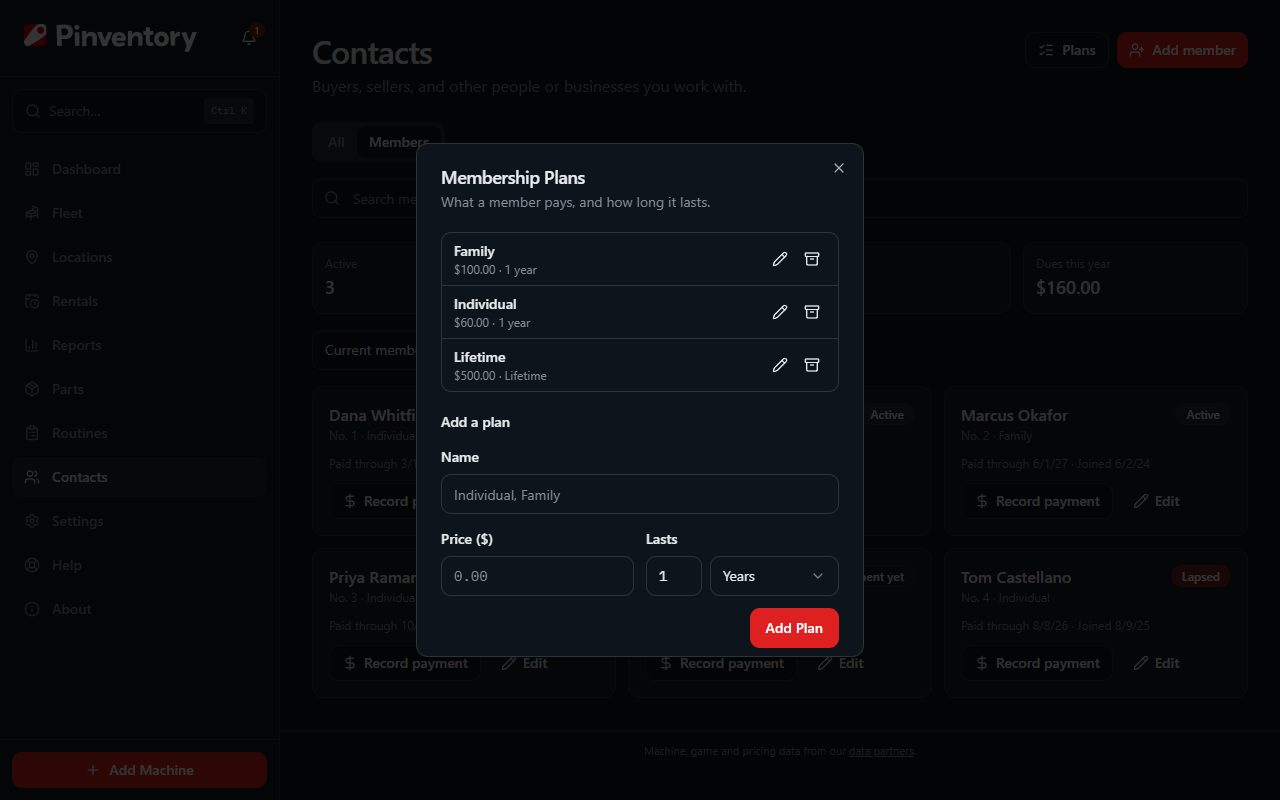Focus the plan Name input field
Viewport: 1280px width, 800px height.
coord(640,494)
